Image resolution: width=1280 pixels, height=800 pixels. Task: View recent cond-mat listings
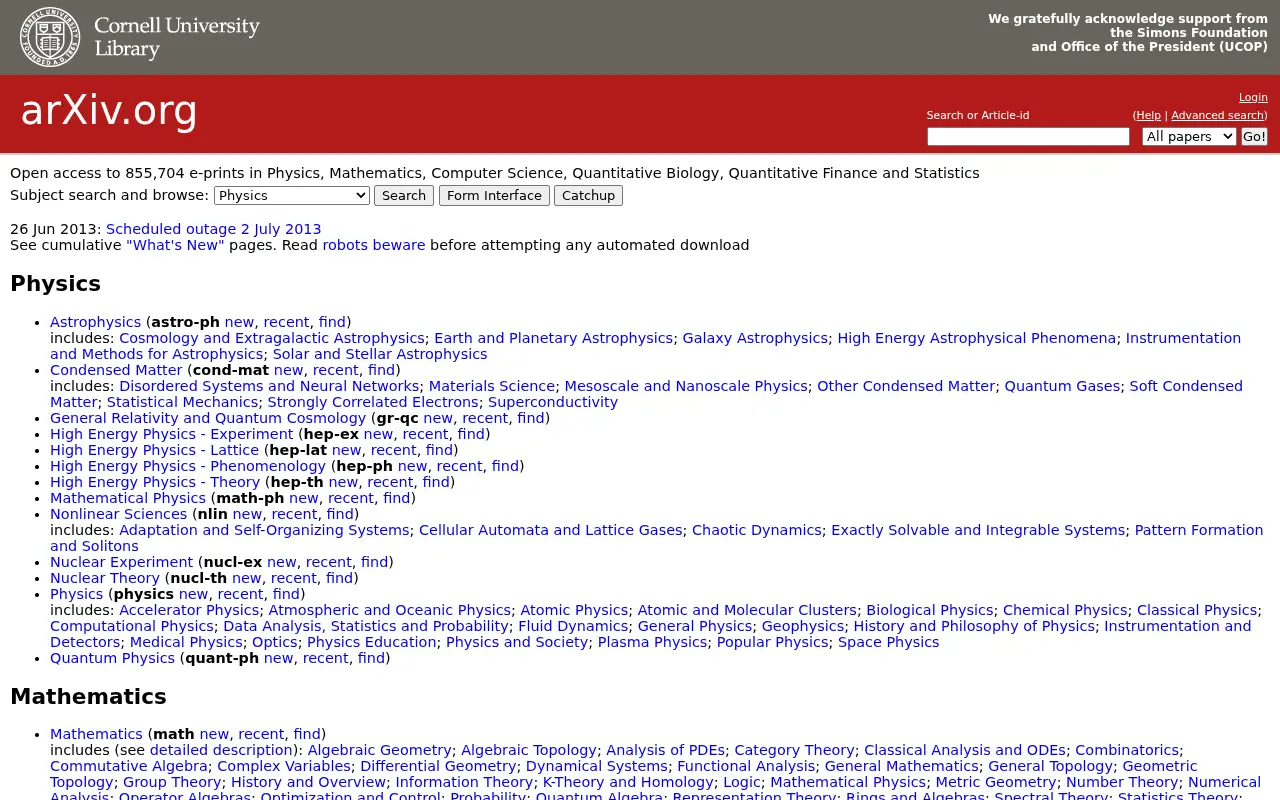point(336,370)
